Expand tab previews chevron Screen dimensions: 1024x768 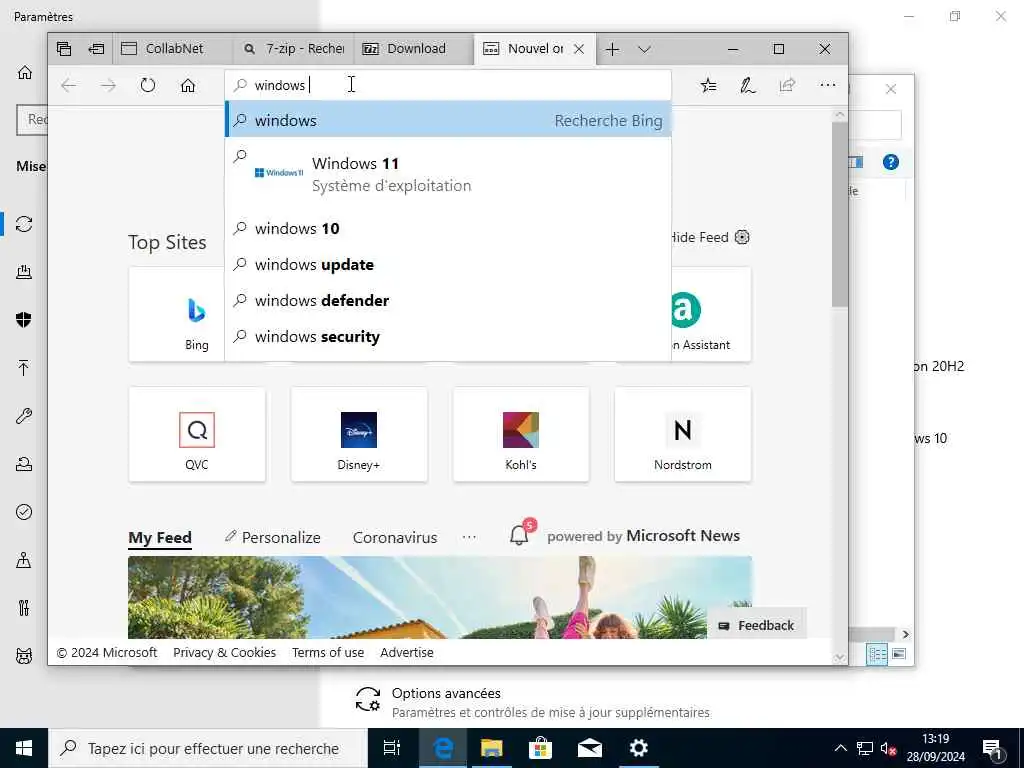(645, 49)
